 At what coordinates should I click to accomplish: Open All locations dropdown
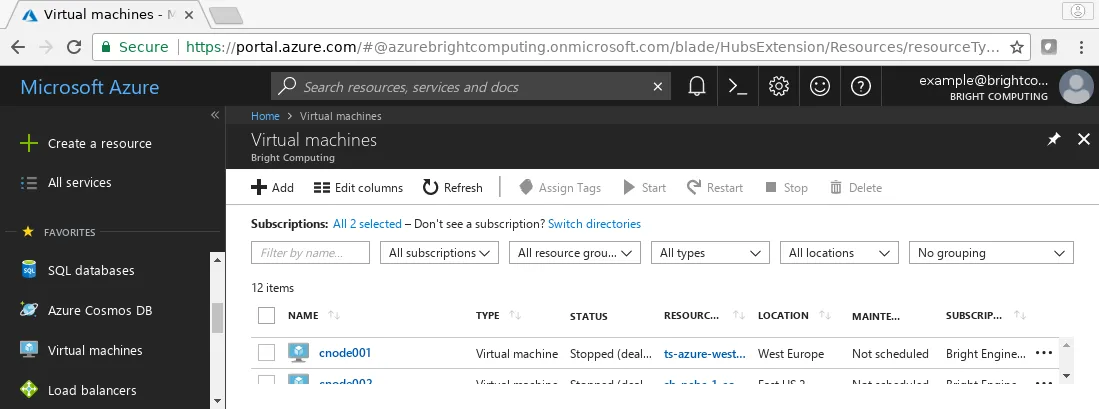click(x=839, y=253)
